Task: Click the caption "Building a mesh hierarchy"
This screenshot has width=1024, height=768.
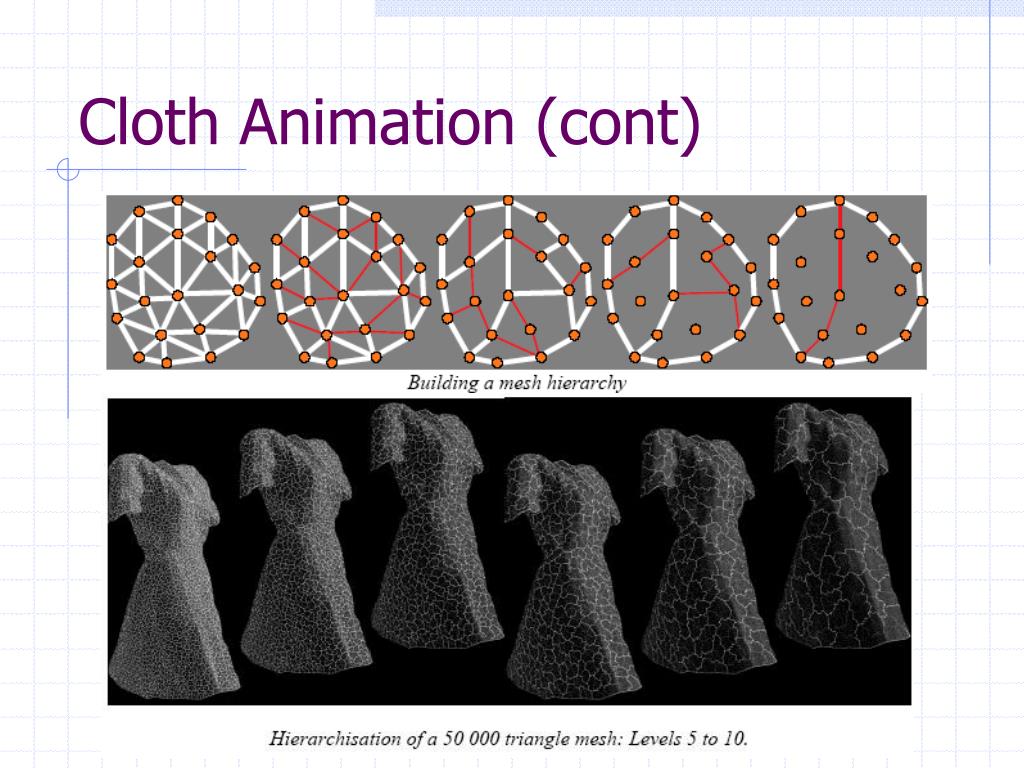Action: tap(517, 383)
